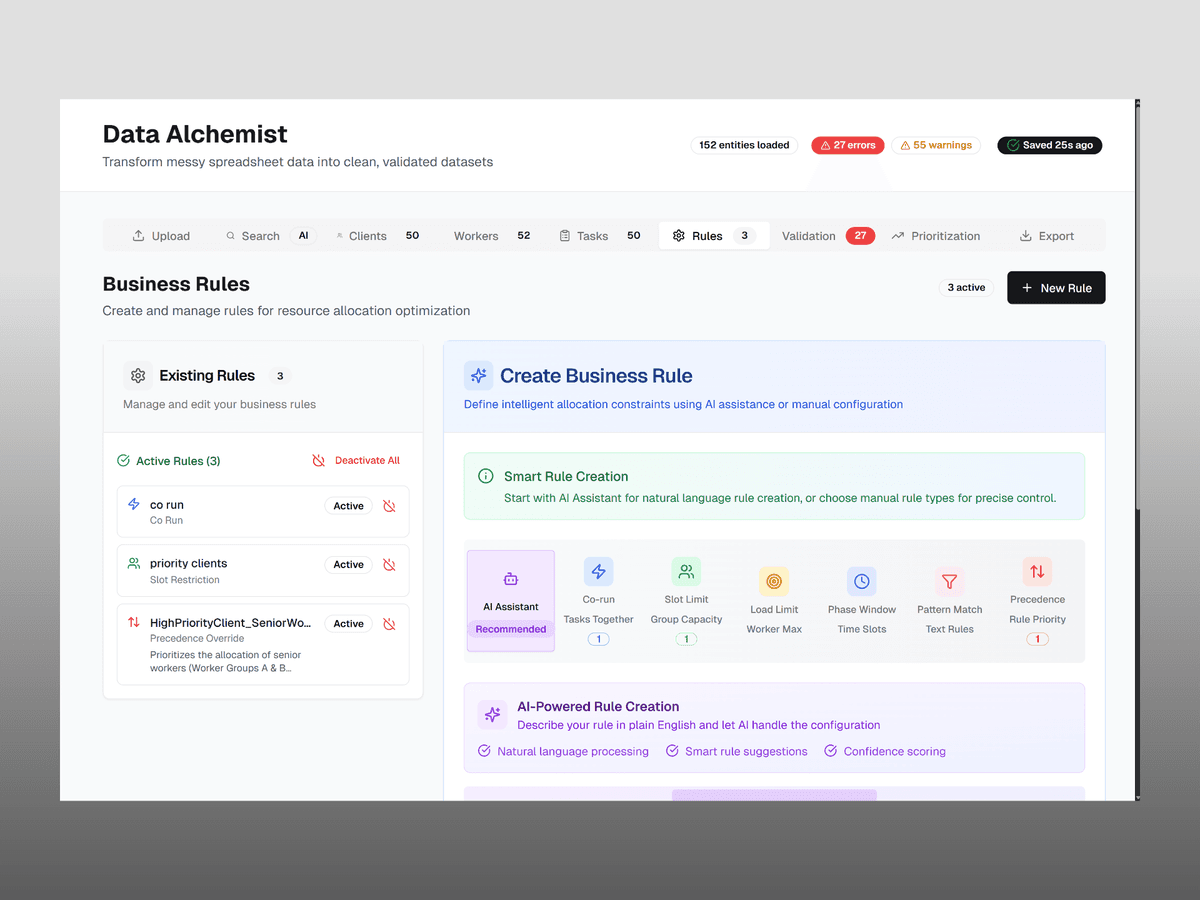
Task: Click the co run rule lightning icon
Action: tap(134, 505)
